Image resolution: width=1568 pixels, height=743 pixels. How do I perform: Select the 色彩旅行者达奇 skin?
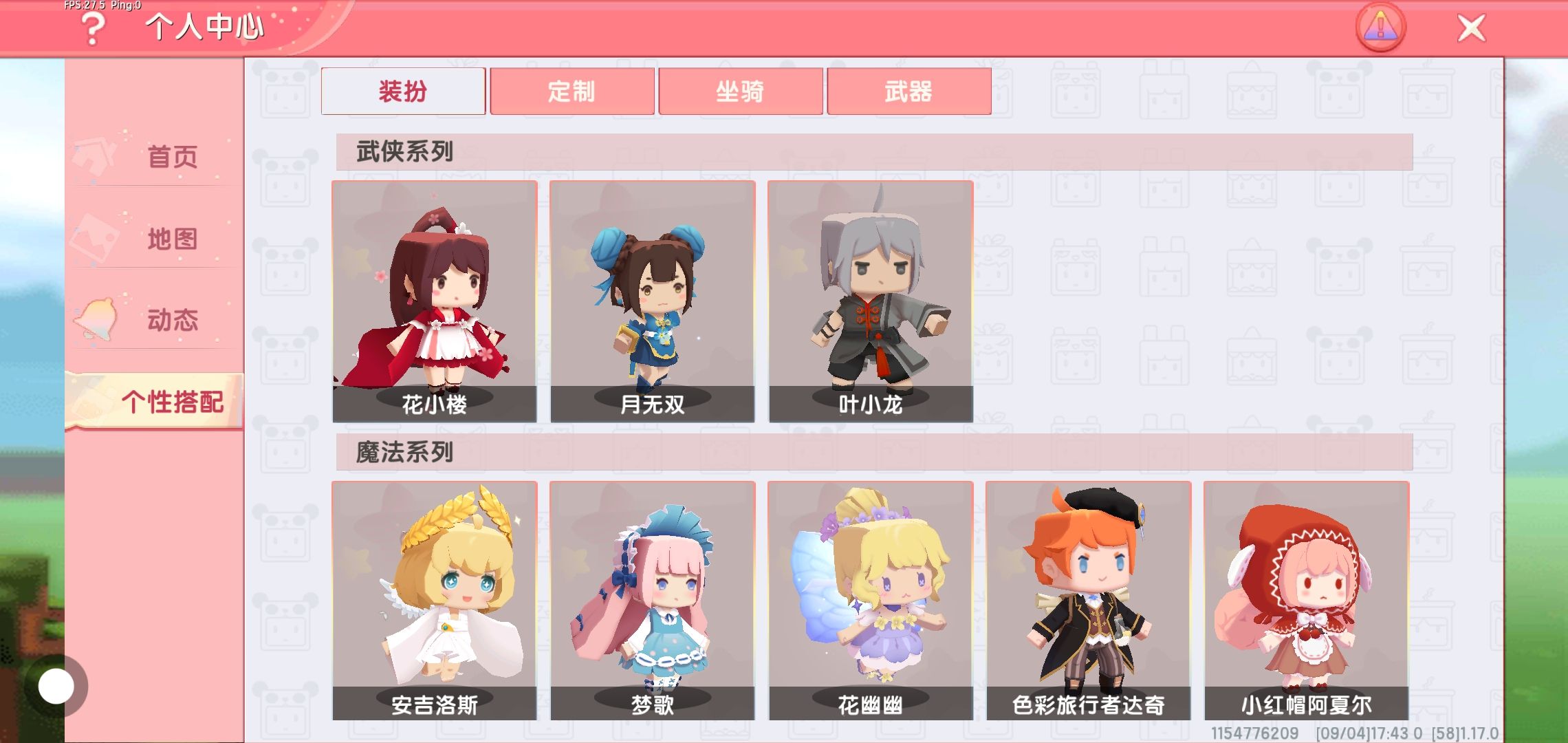[1089, 601]
